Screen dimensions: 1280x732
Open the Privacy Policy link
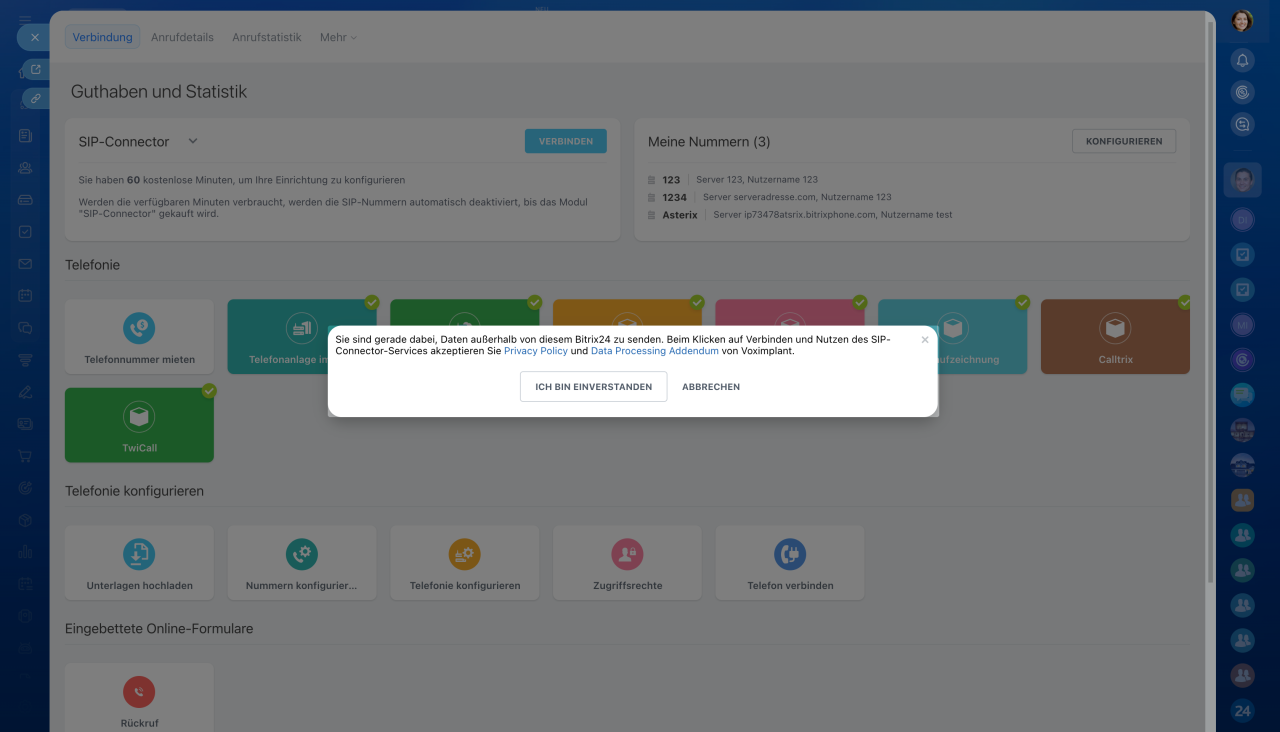tap(536, 351)
